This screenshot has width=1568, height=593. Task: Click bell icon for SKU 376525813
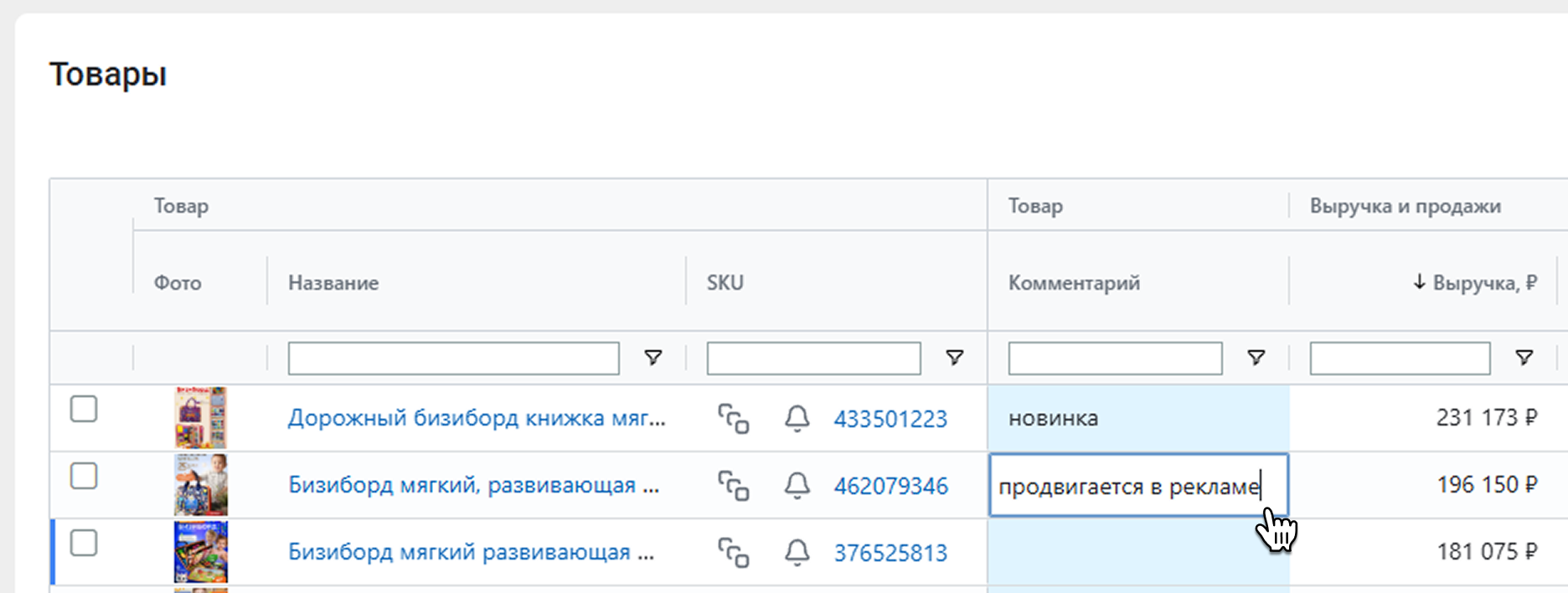coord(797,552)
